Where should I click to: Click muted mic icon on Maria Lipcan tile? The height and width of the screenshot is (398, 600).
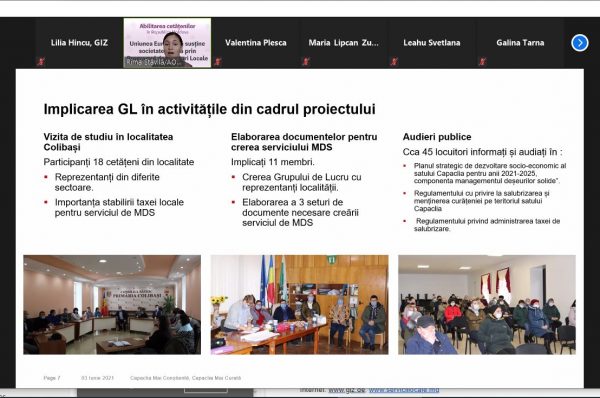tap(306, 61)
